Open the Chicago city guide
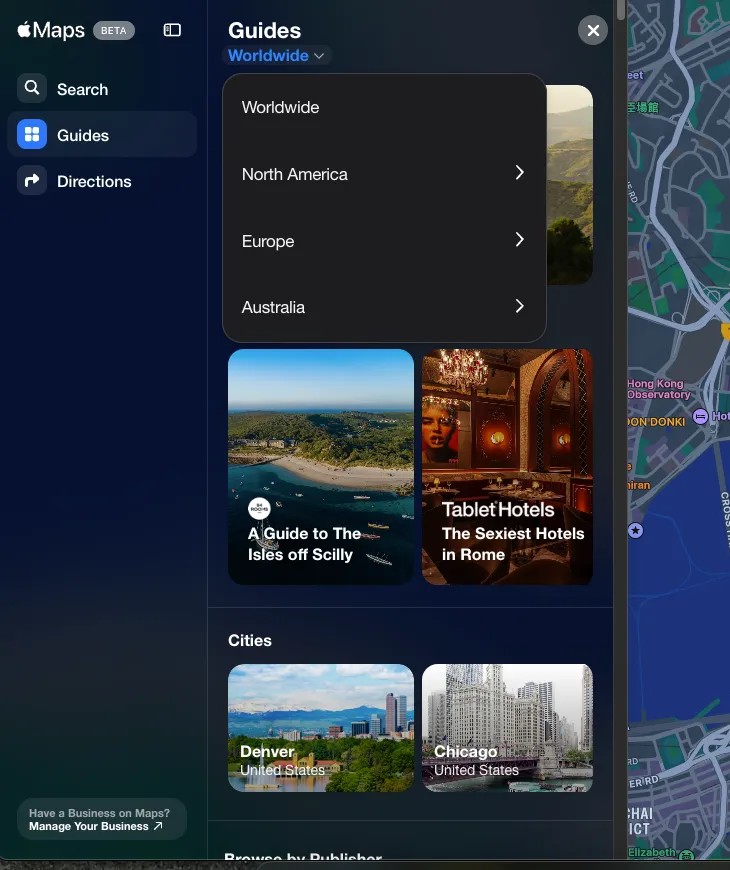 tap(507, 727)
